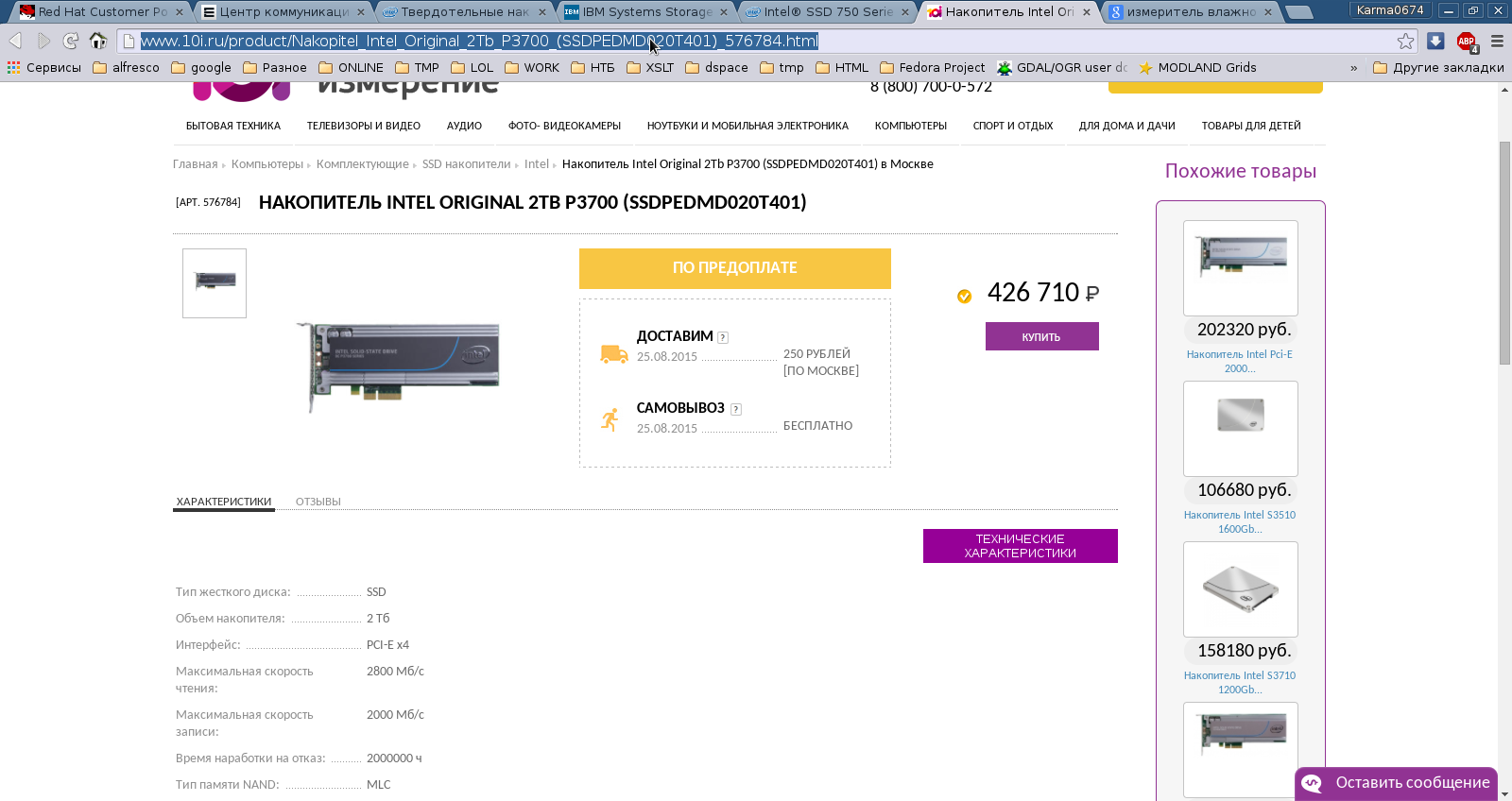Image resolution: width=1512 pixels, height=801 pixels.
Task: Click the main Intel SSD product photo
Action: coord(400,366)
